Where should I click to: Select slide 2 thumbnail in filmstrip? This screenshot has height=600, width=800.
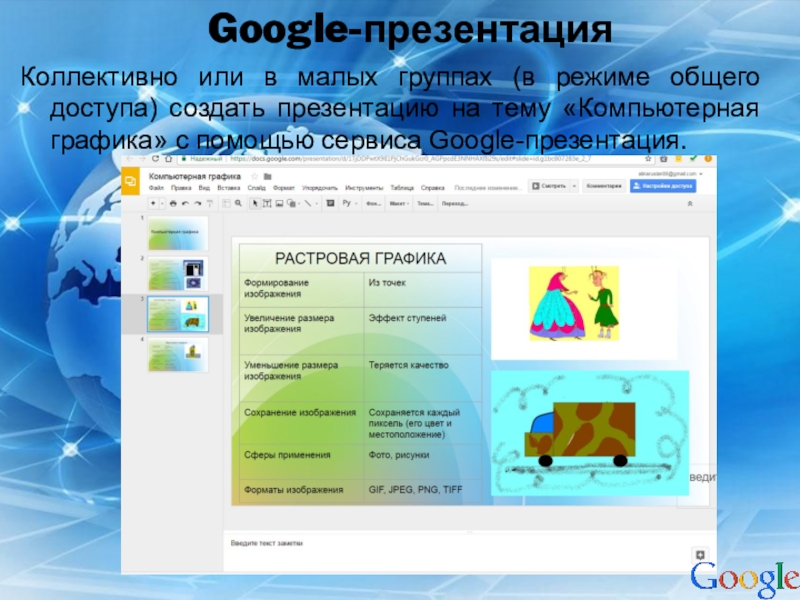coord(178,274)
